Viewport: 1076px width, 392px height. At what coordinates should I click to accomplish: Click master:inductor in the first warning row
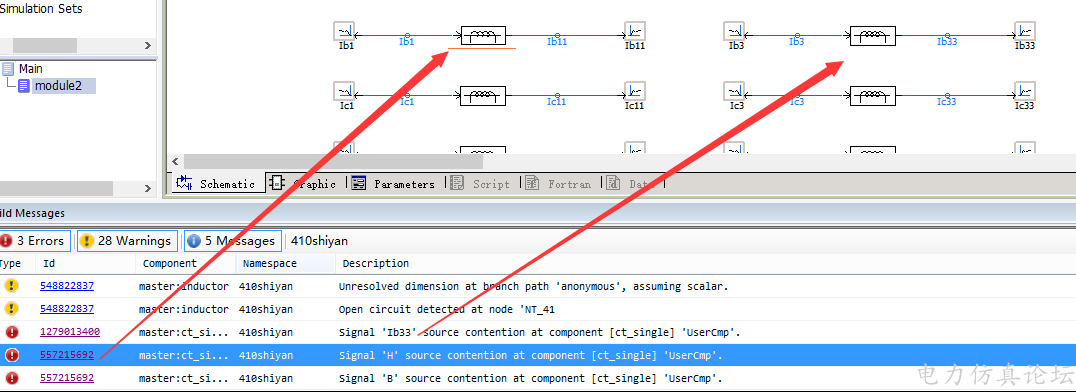click(184, 286)
